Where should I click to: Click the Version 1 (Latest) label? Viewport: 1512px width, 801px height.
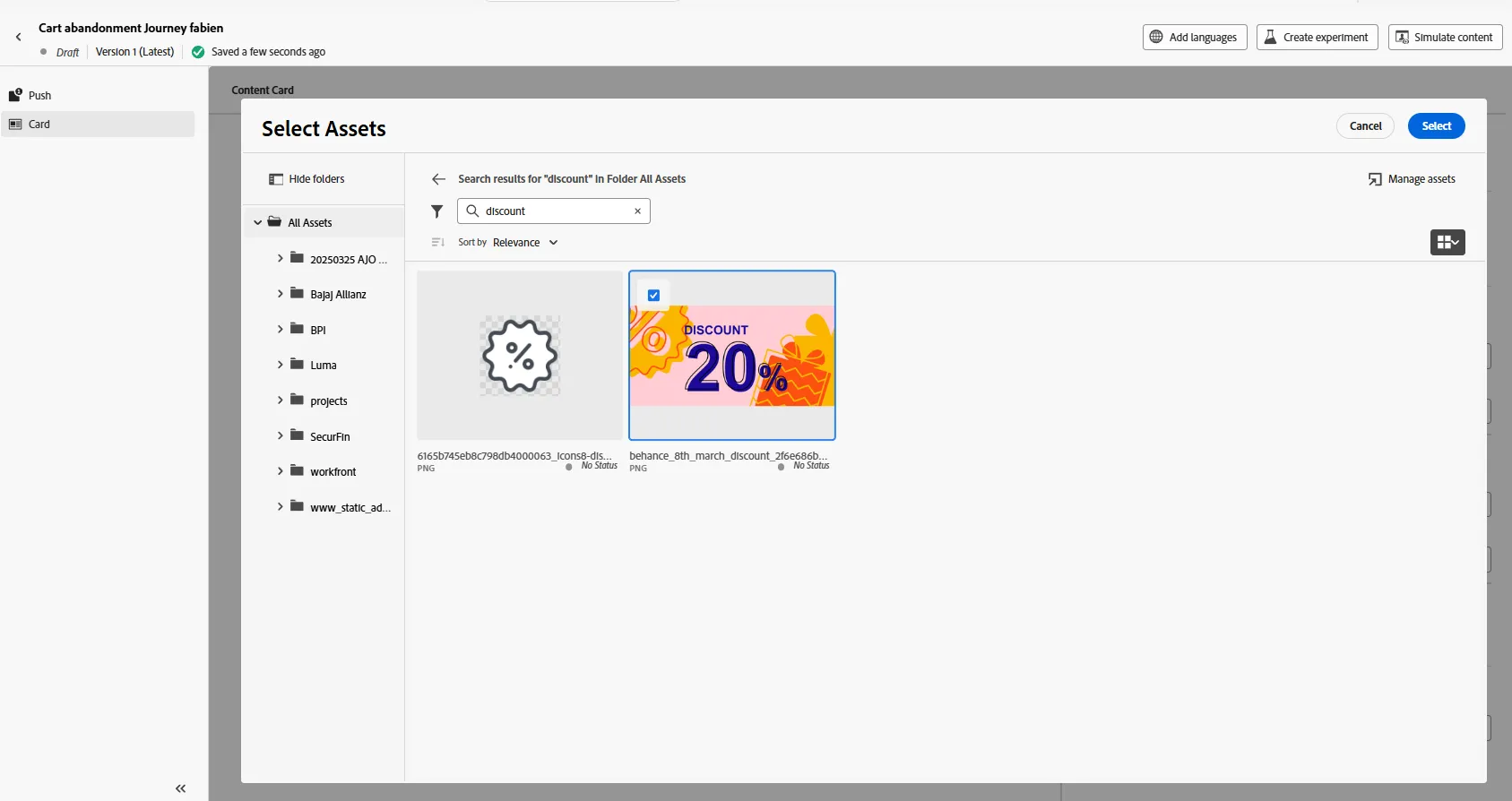(134, 52)
